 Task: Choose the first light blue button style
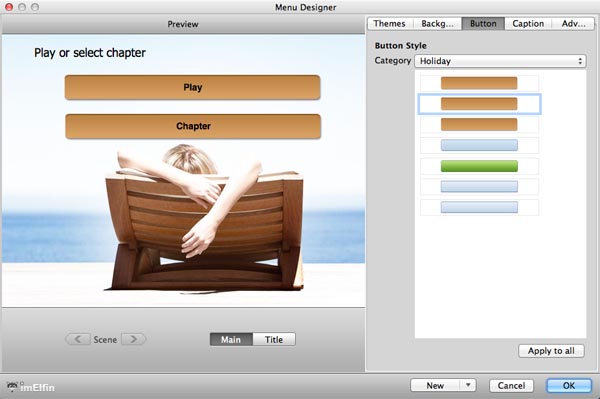click(479, 145)
